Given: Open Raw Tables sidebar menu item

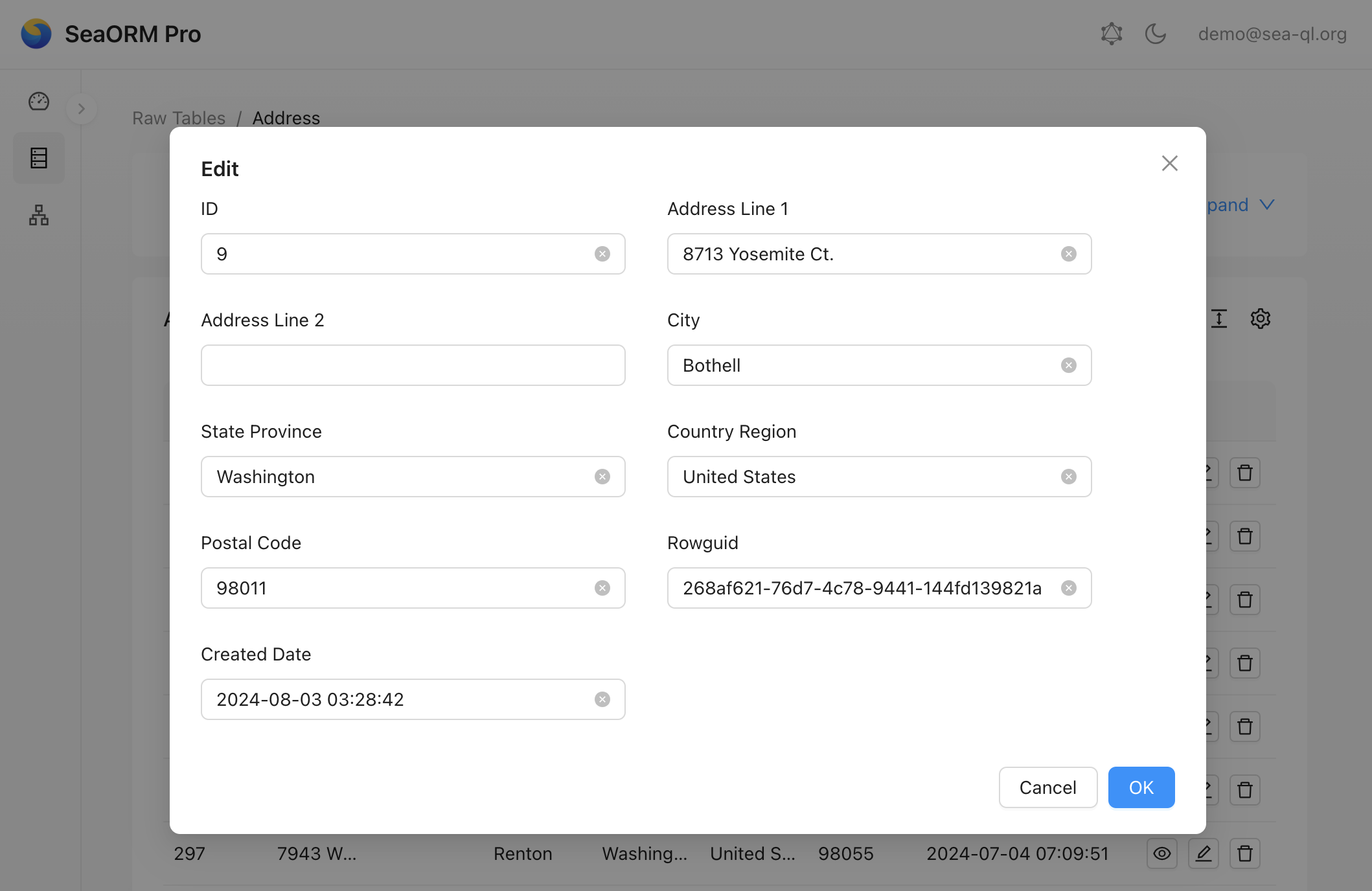Looking at the screenshot, I should [39, 158].
